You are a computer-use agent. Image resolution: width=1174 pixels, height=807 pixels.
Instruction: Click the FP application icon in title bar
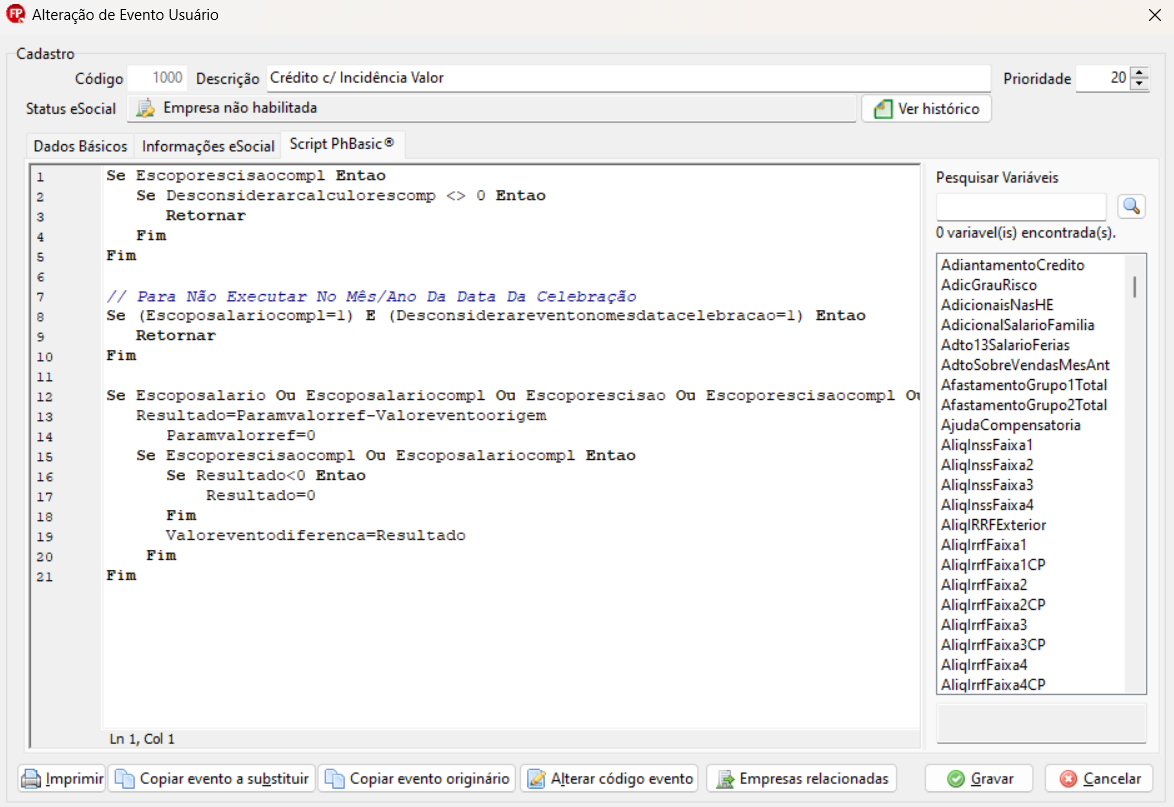click(15, 14)
